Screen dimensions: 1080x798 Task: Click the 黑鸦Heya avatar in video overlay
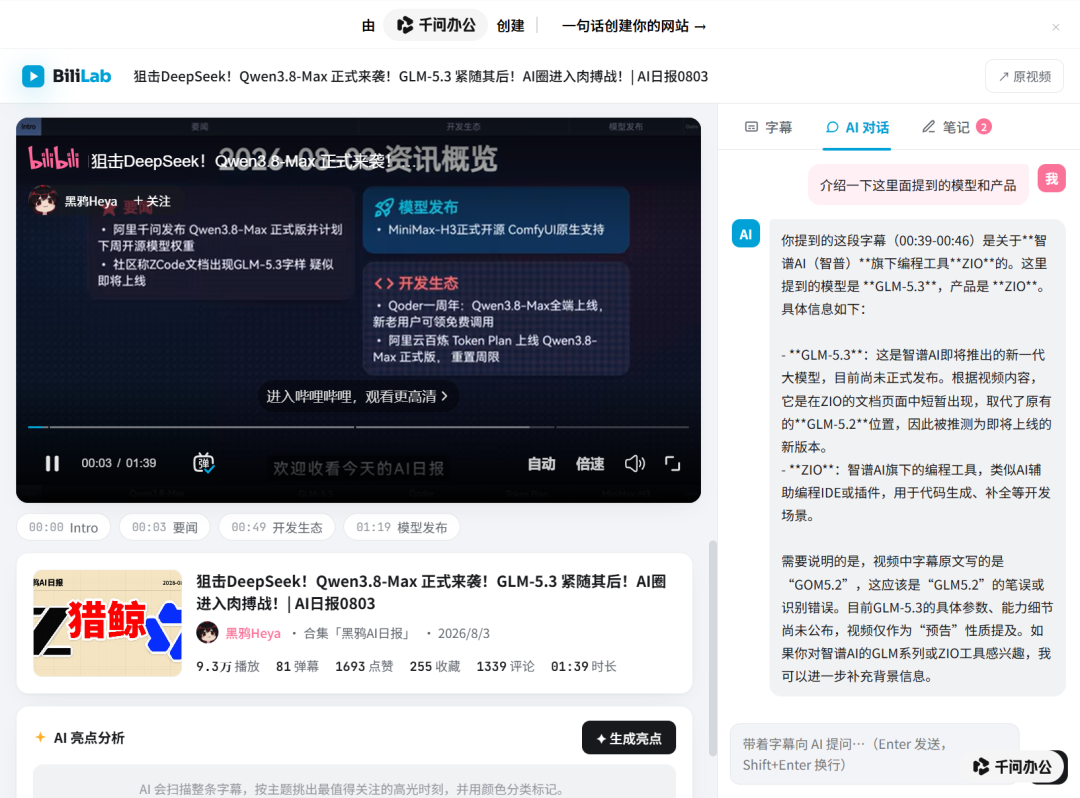(43, 200)
